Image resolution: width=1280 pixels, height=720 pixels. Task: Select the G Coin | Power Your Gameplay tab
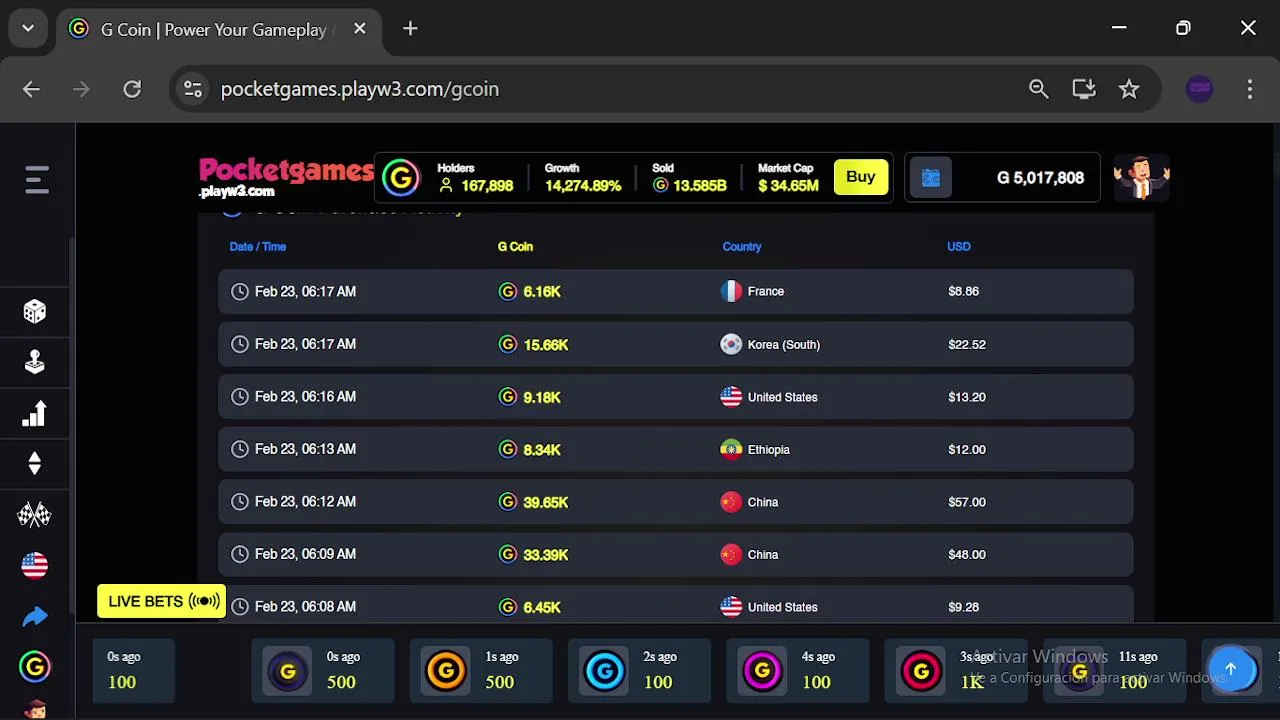click(217, 29)
